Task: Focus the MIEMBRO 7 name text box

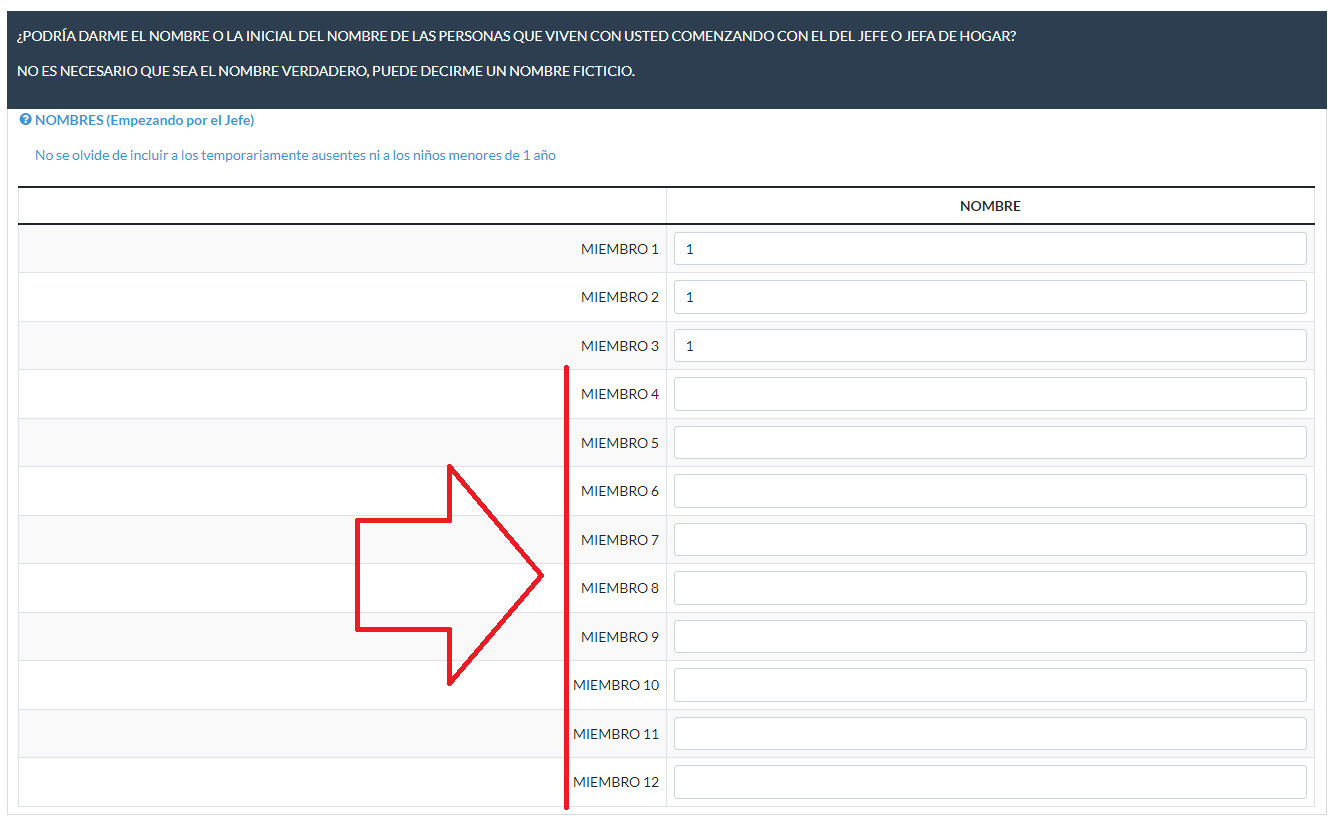Action: 989,540
